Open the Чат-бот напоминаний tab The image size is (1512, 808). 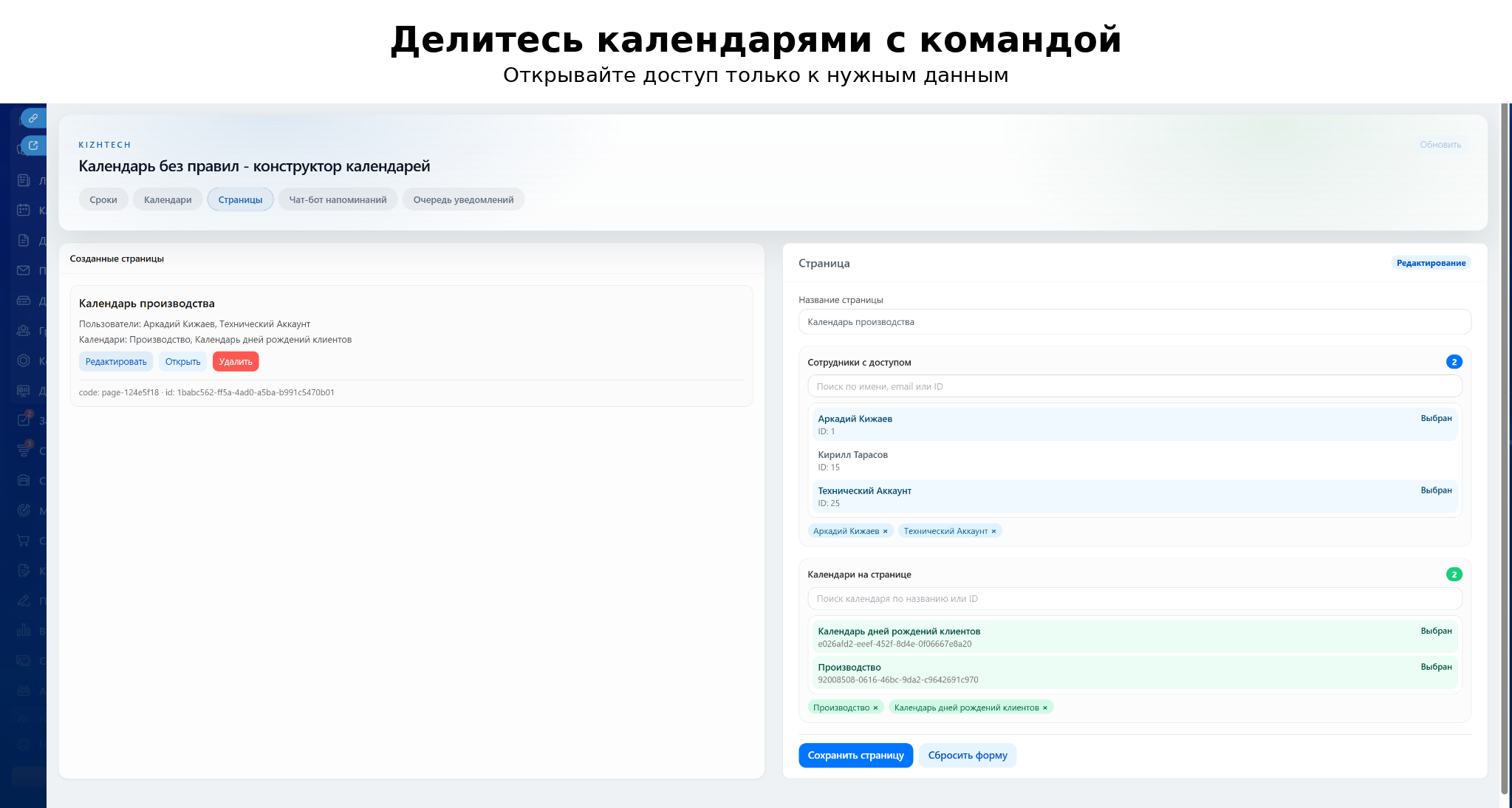(x=338, y=199)
